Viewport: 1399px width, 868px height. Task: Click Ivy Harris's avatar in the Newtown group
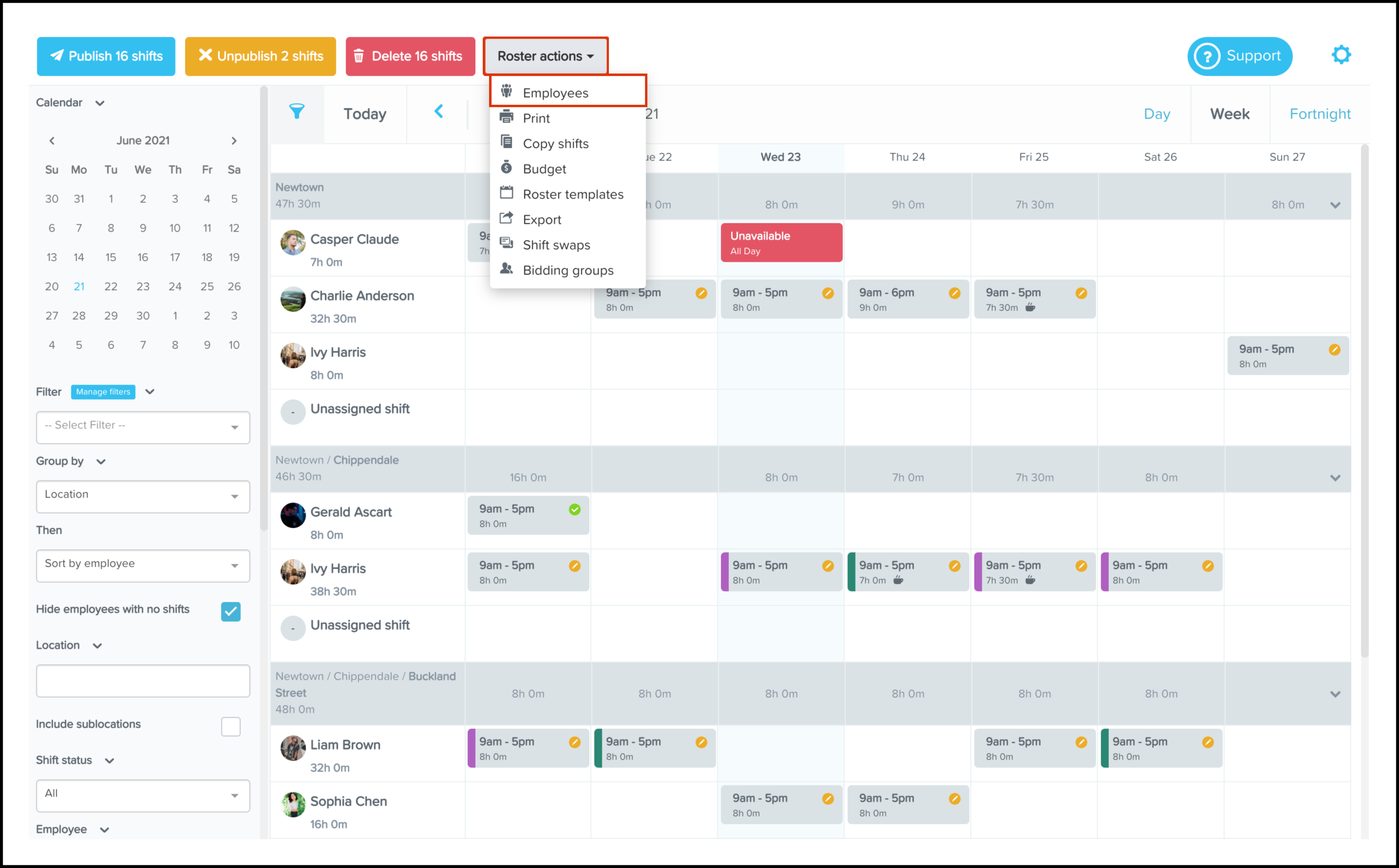coord(293,356)
